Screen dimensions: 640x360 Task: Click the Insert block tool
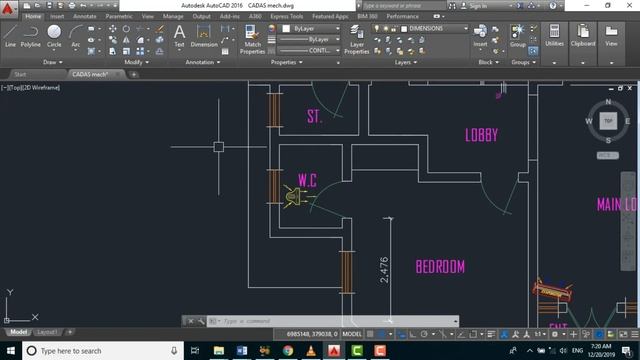480,36
